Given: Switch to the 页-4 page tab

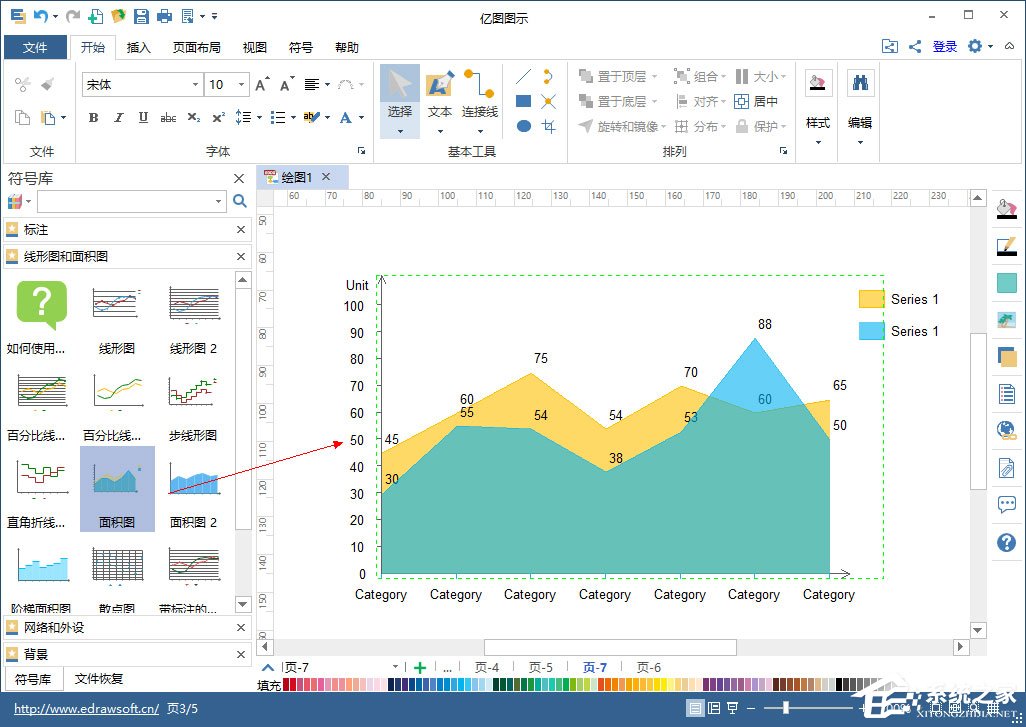Looking at the screenshot, I should (486, 667).
